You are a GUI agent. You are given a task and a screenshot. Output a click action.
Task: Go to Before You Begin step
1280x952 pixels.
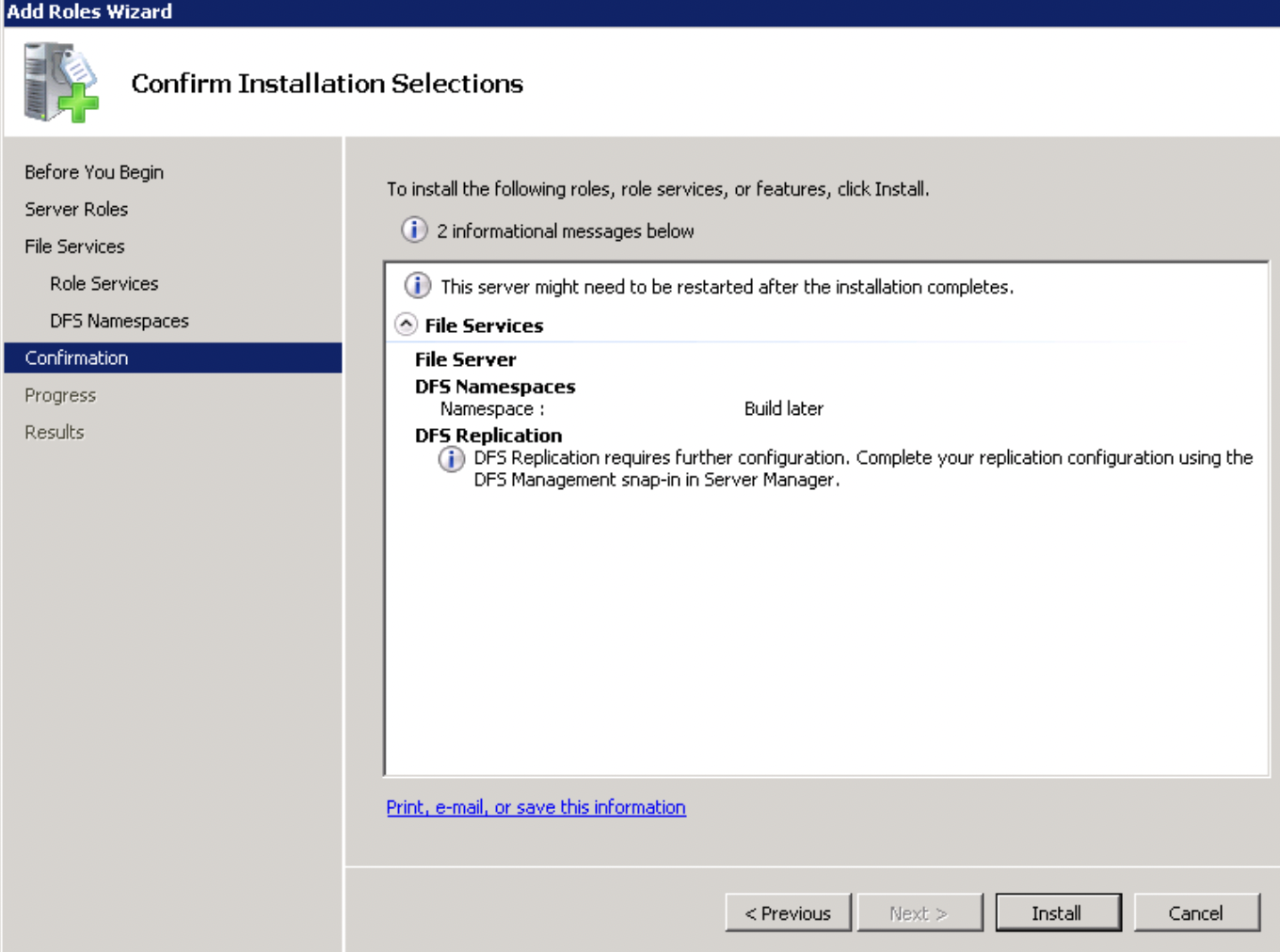pyautogui.click(x=94, y=172)
